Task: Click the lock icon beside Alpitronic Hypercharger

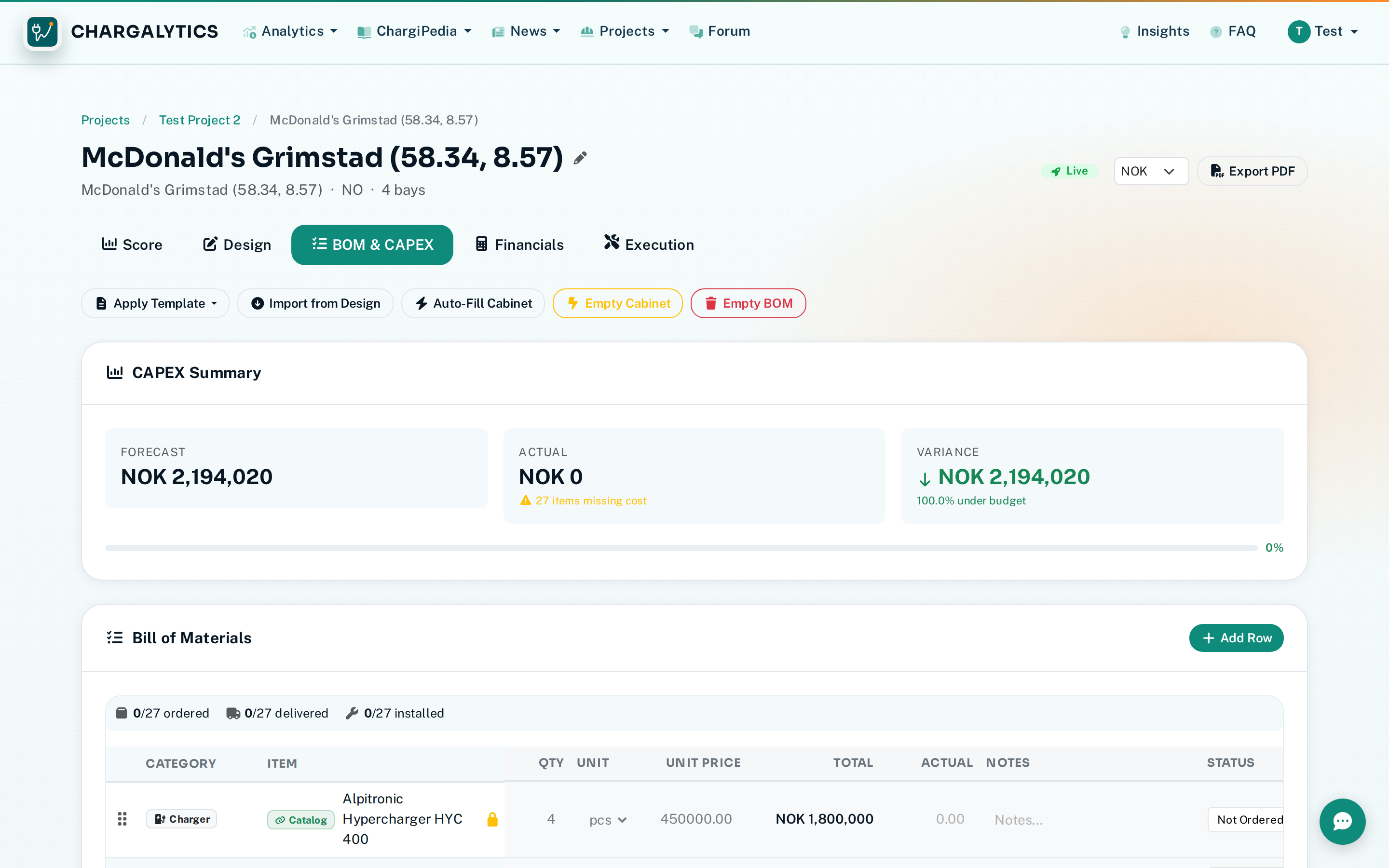Action: 492,819
